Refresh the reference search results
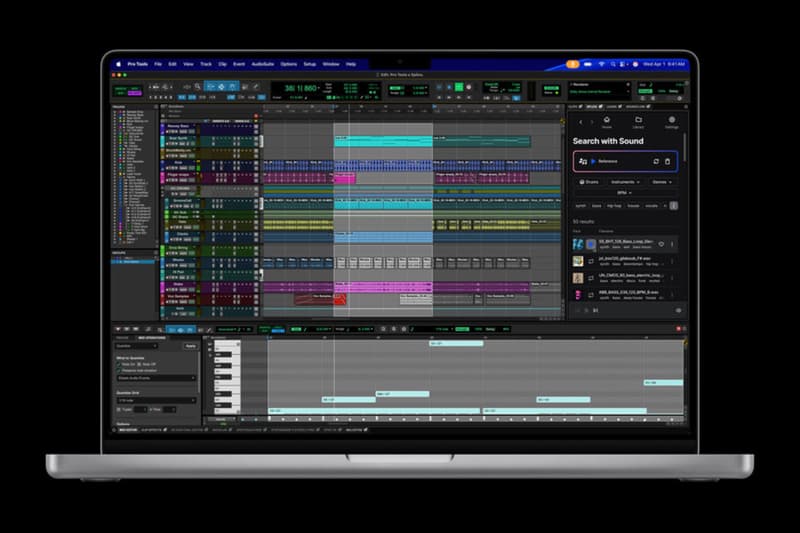This screenshot has width=800, height=533. click(656, 161)
